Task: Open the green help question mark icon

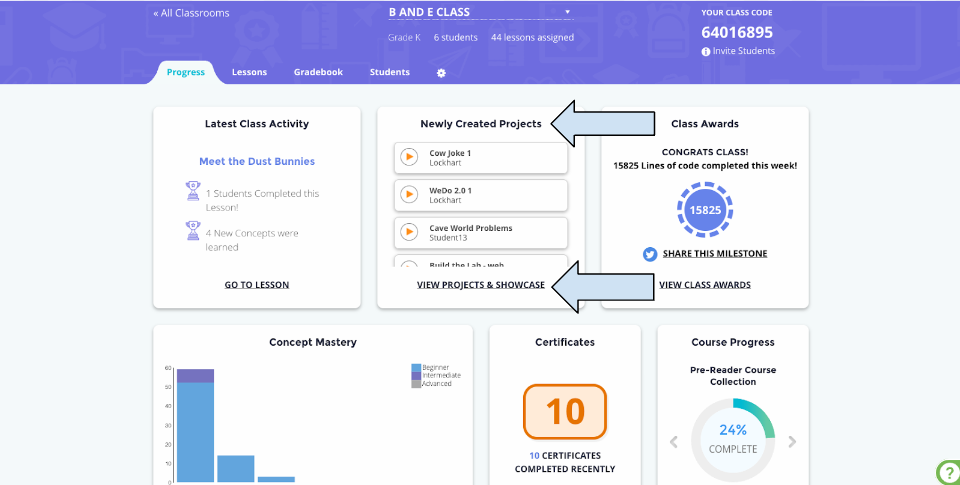Action: 948,472
